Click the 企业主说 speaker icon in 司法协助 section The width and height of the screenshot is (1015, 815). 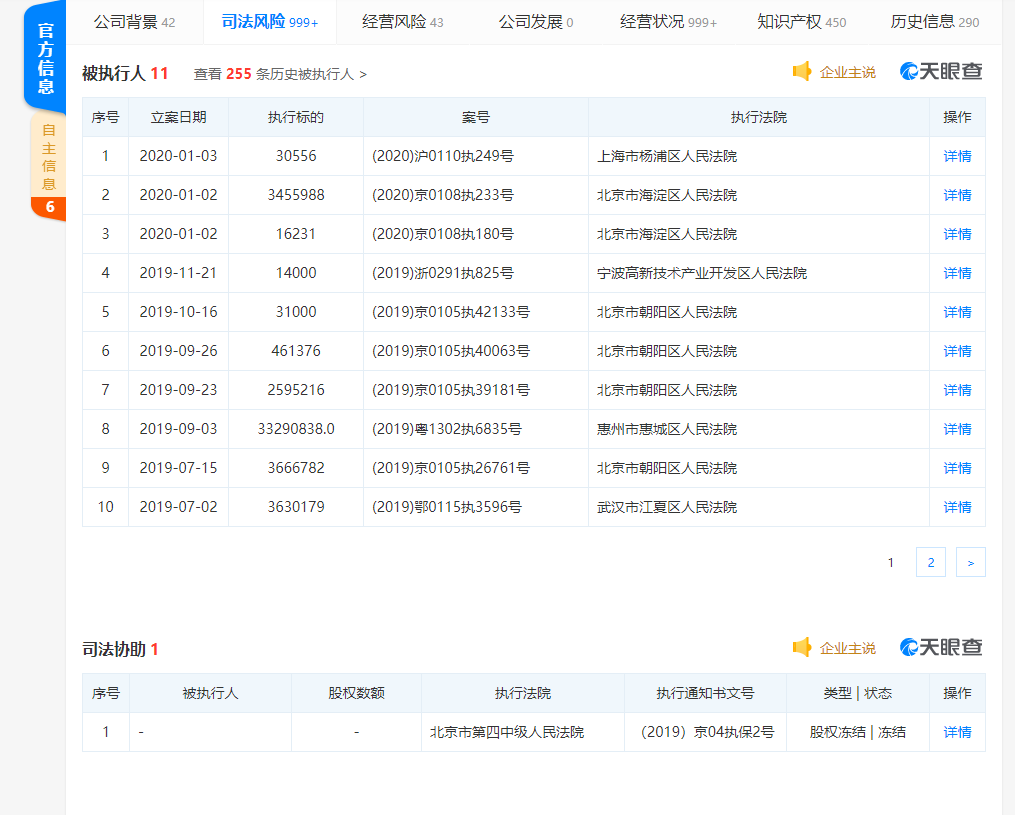(x=802, y=648)
